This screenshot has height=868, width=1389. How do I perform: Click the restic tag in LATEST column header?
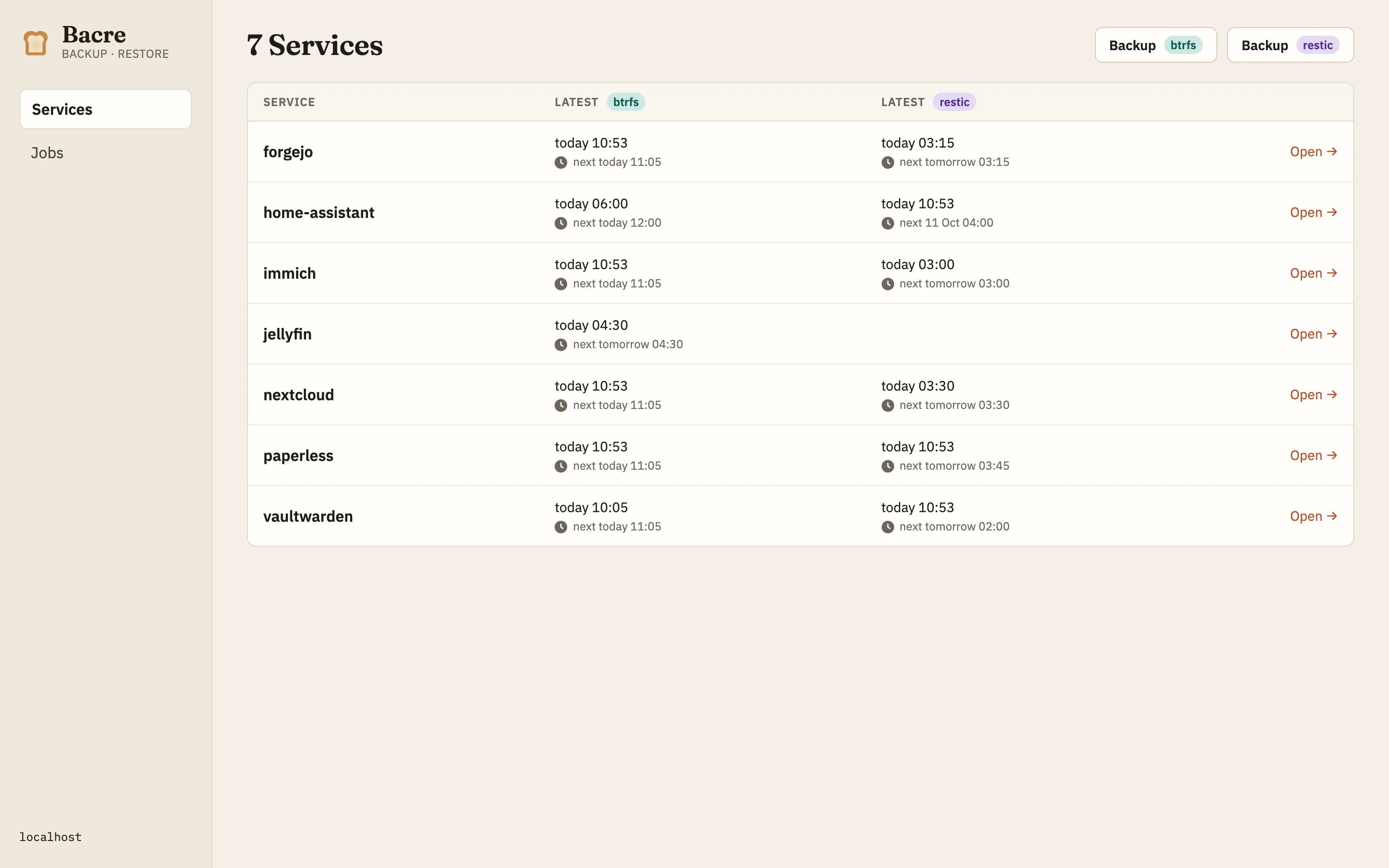954,102
